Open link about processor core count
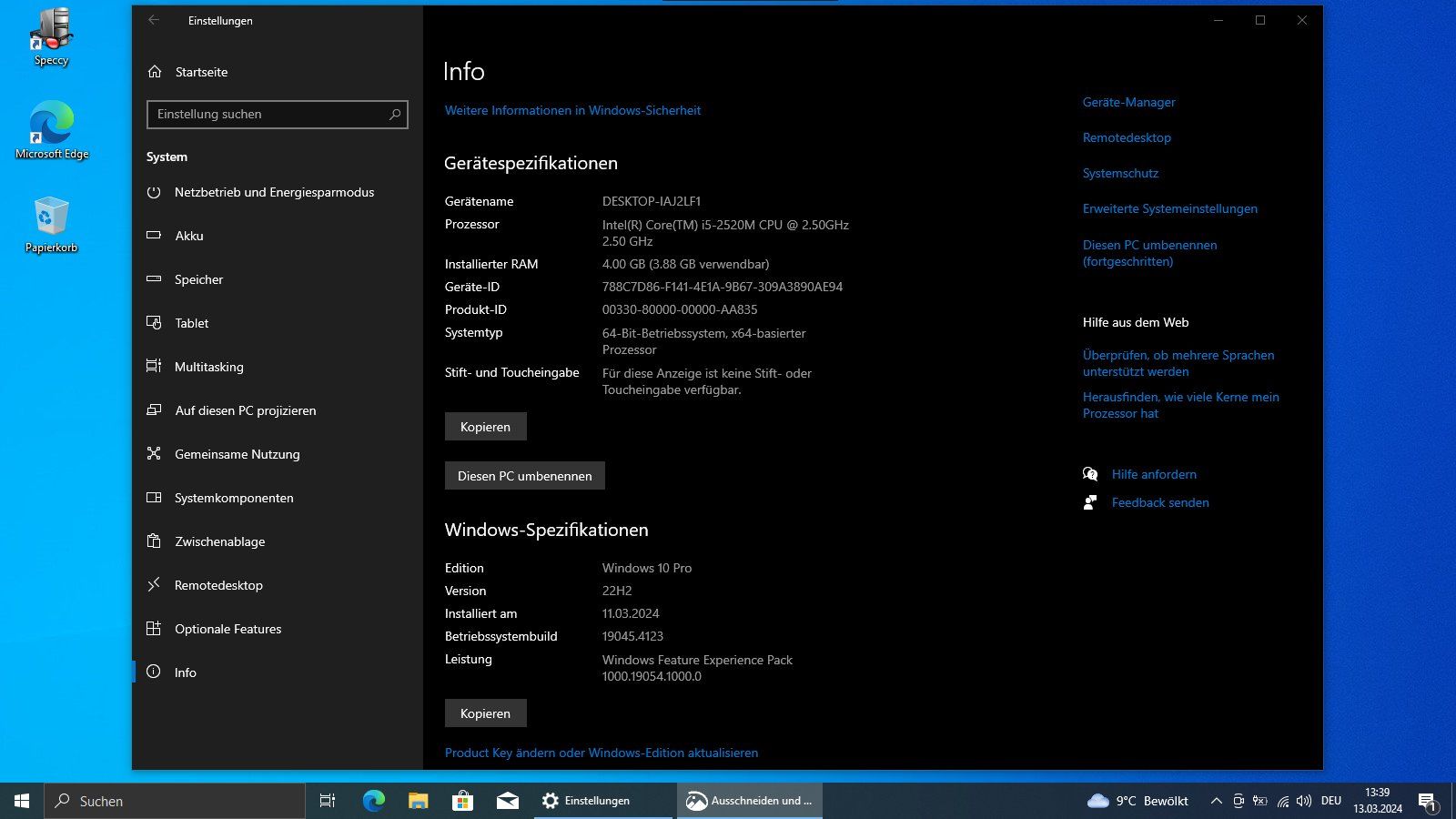 coord(1180,406)
